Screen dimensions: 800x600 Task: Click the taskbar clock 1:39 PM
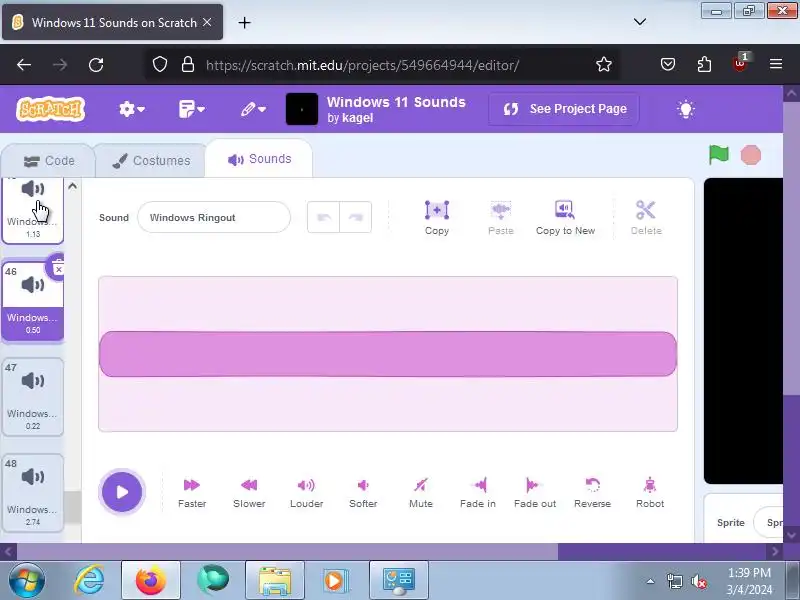point(749,581)
